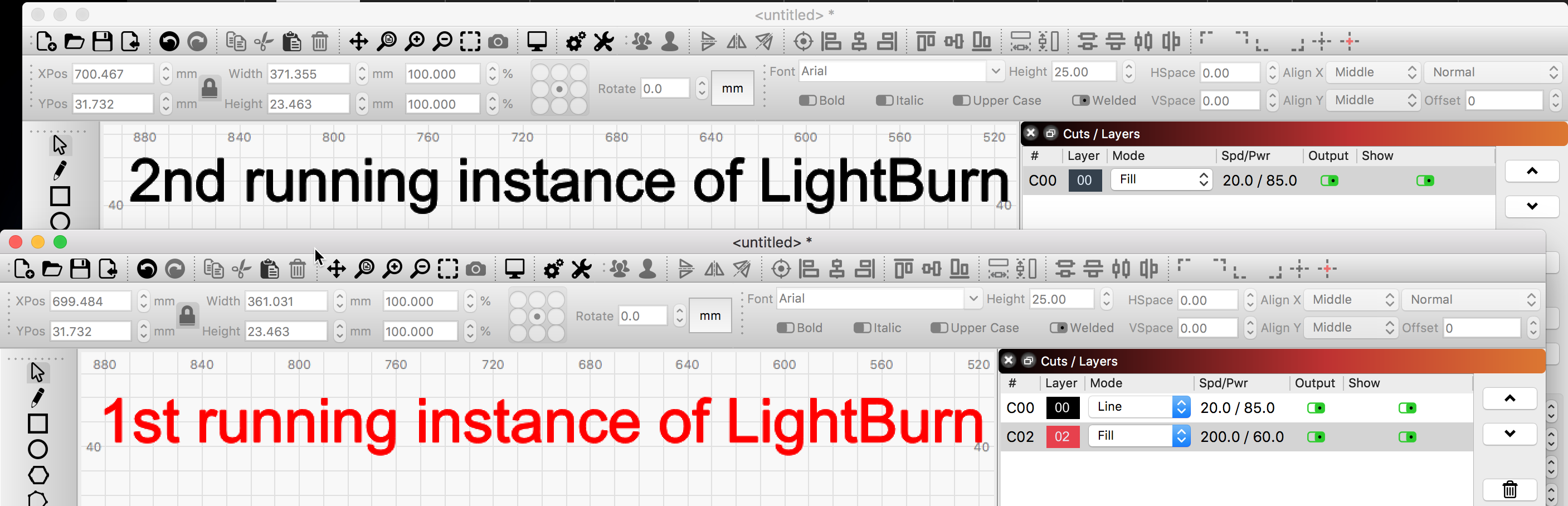Screen dimensions: 1568x506
Task: Float Cuts / Layers panel front window
Action: click(x=1028, y=361)
